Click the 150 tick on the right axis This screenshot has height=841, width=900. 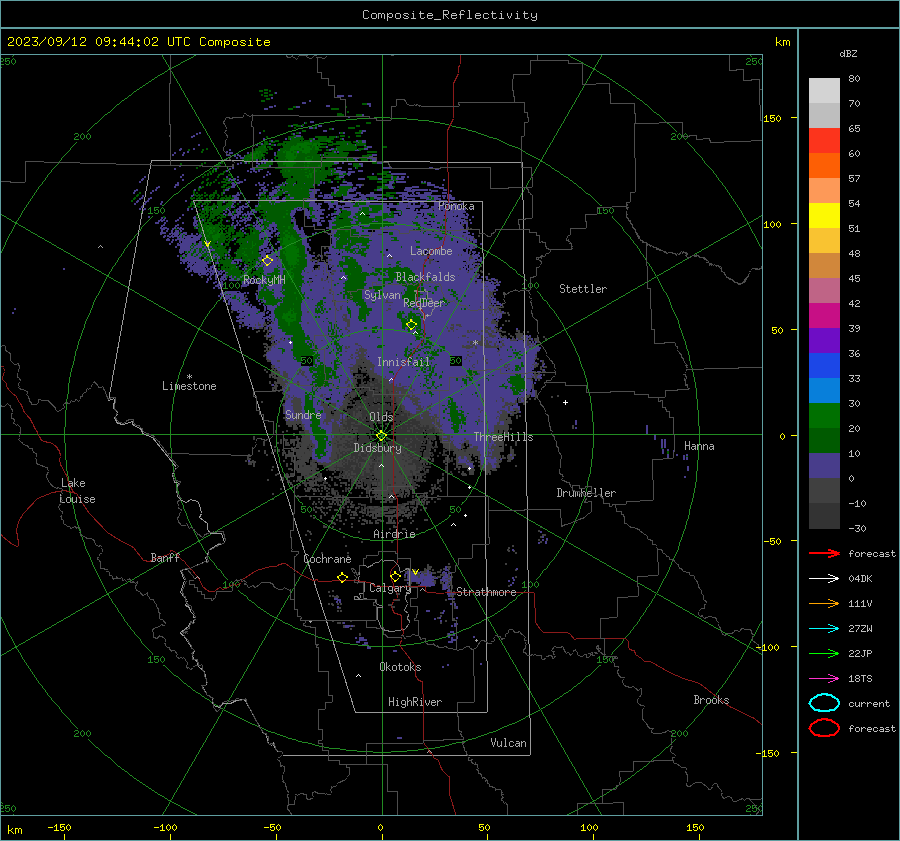[x=773, y=118]
